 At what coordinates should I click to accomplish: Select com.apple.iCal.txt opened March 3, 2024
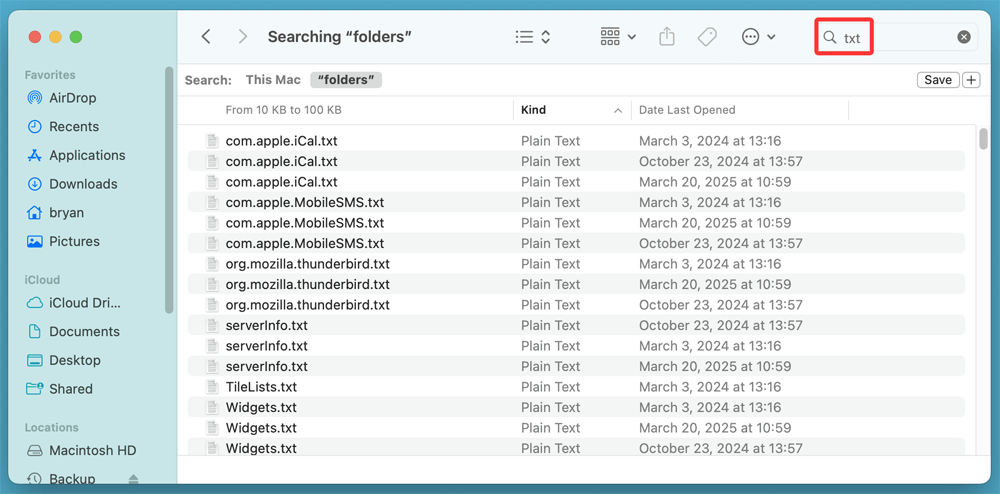click(x=576, y=141)
